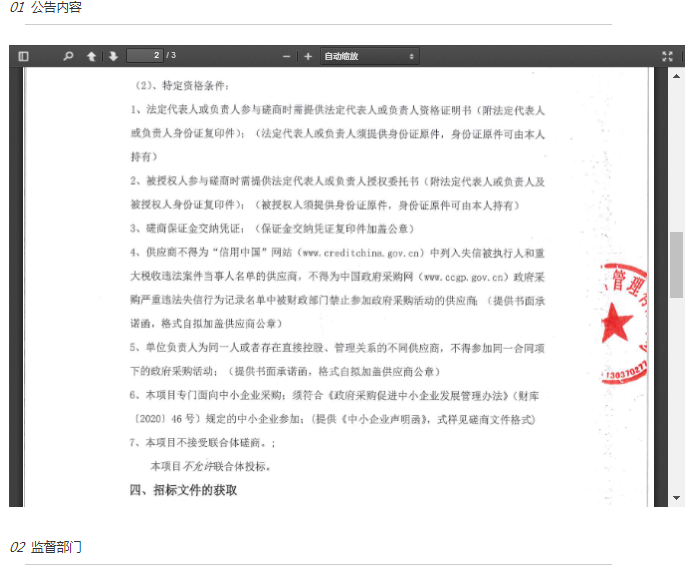Click the page number input field
694x569 pixels.
(x=145, y=55)
